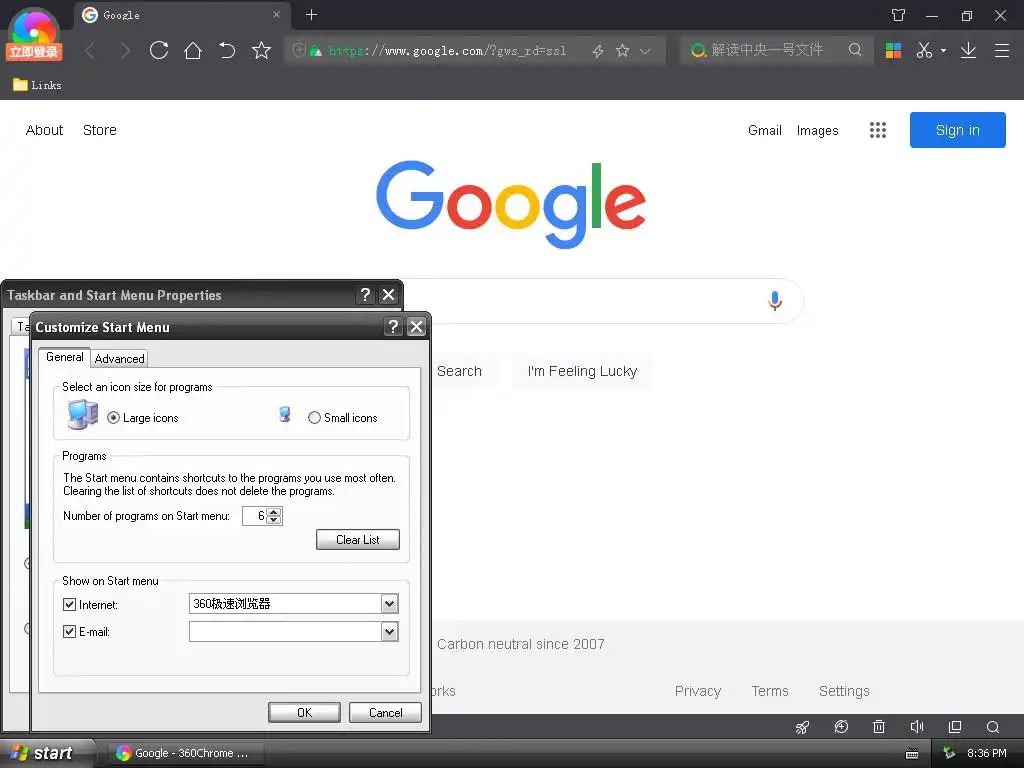Click the speaker mute icon in status bar
This screenshot has height=768, width=1024.
[917, 727]
